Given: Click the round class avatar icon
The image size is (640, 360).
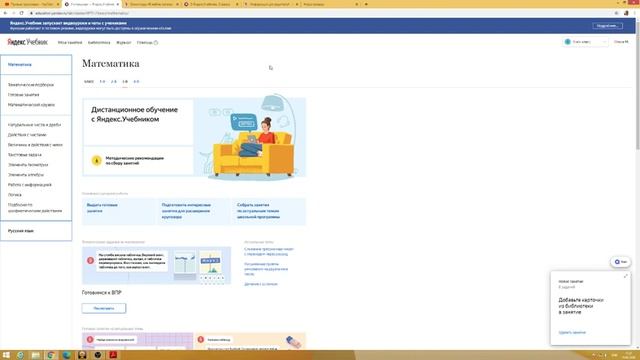Looking at the screenshot, I should pos(567,42).
